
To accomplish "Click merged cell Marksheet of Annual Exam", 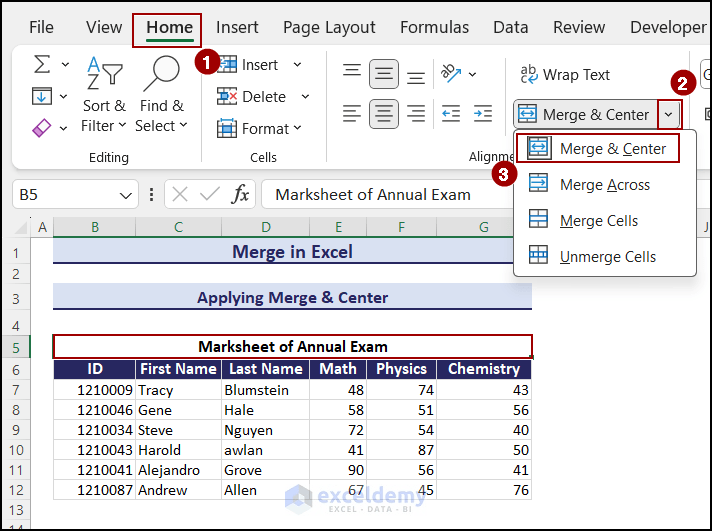I will pyautogui.click(x=292, y=347).
